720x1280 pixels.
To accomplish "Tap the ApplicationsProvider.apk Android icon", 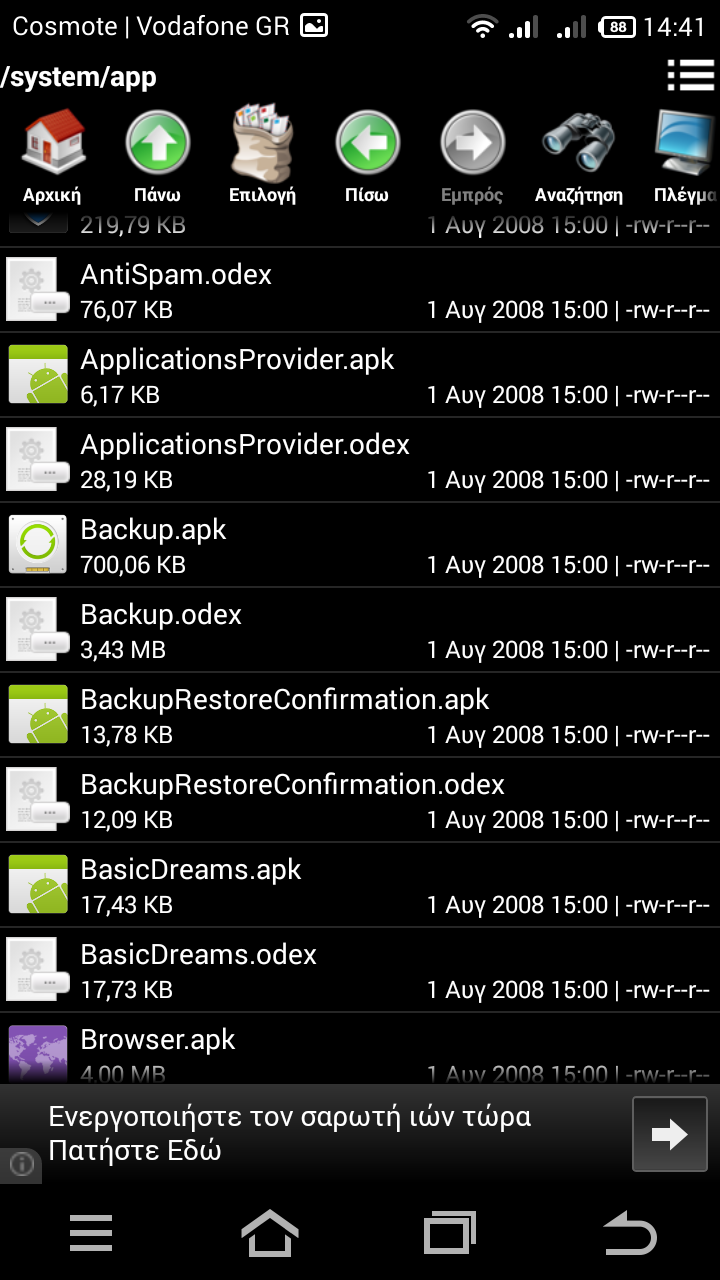I will [38, 375].
